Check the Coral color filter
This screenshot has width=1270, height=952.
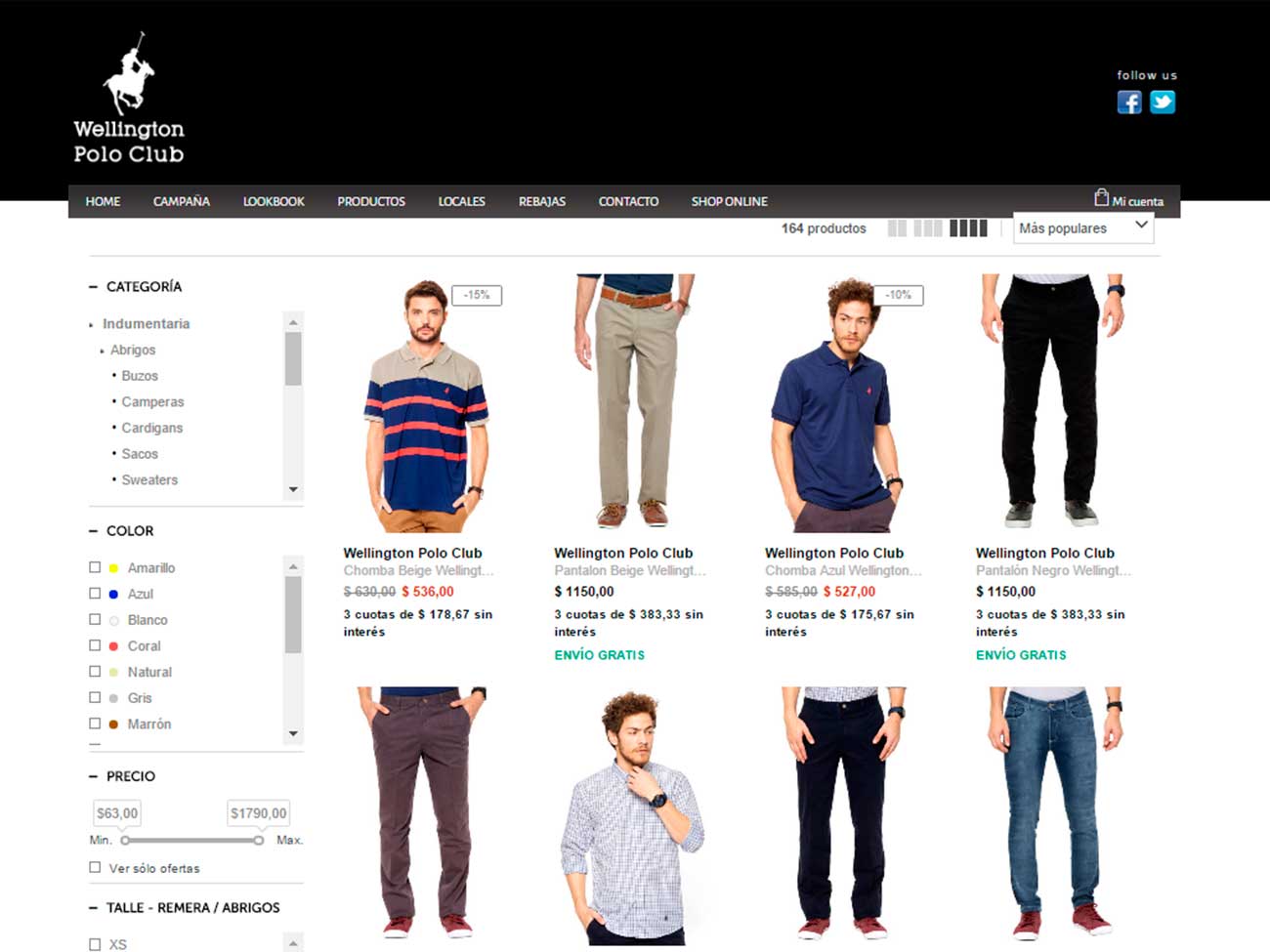[95, 645]
